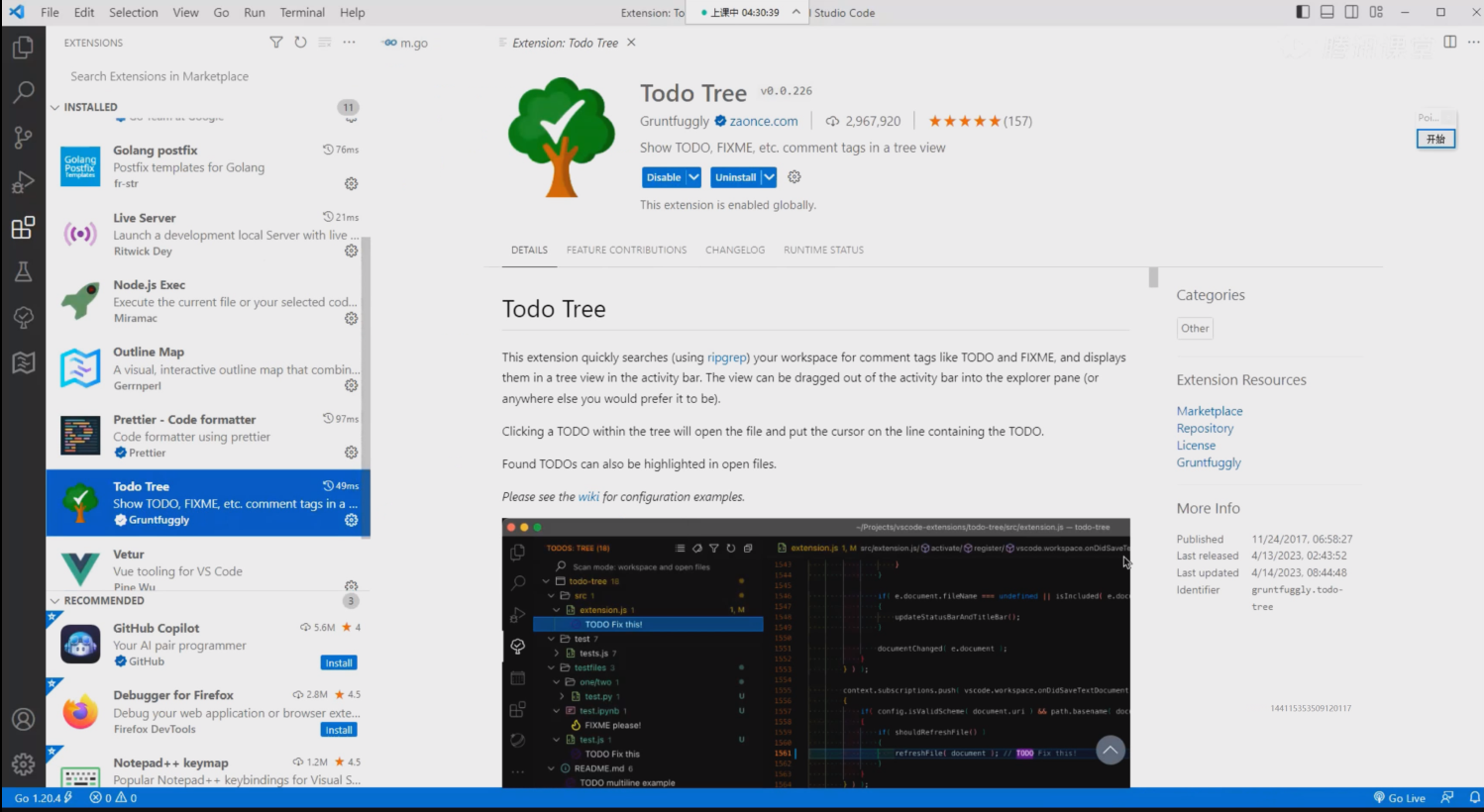Toggle secondary side bar layout icon
The width and height of the screenshot is (1484, 812).
click(x=1351, y=12)
